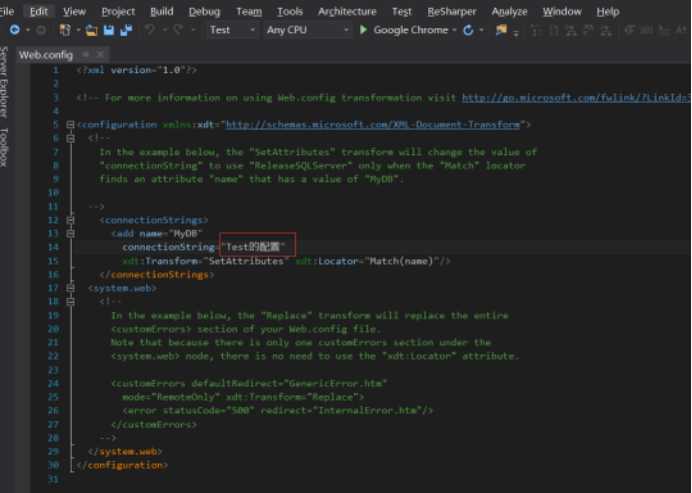This screenshot has height=493, width=692.
Task: Click the green Start play icon
Action: tap(363, 30)
